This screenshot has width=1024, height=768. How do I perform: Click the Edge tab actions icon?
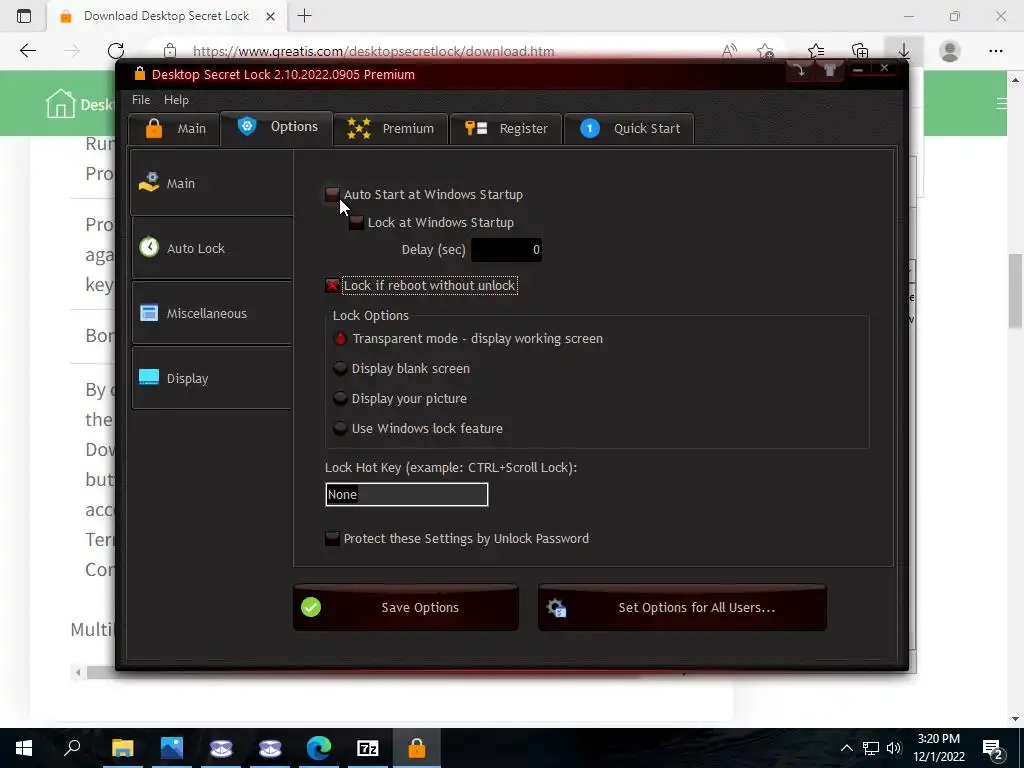pyautogui.click(x=24, y=16)
